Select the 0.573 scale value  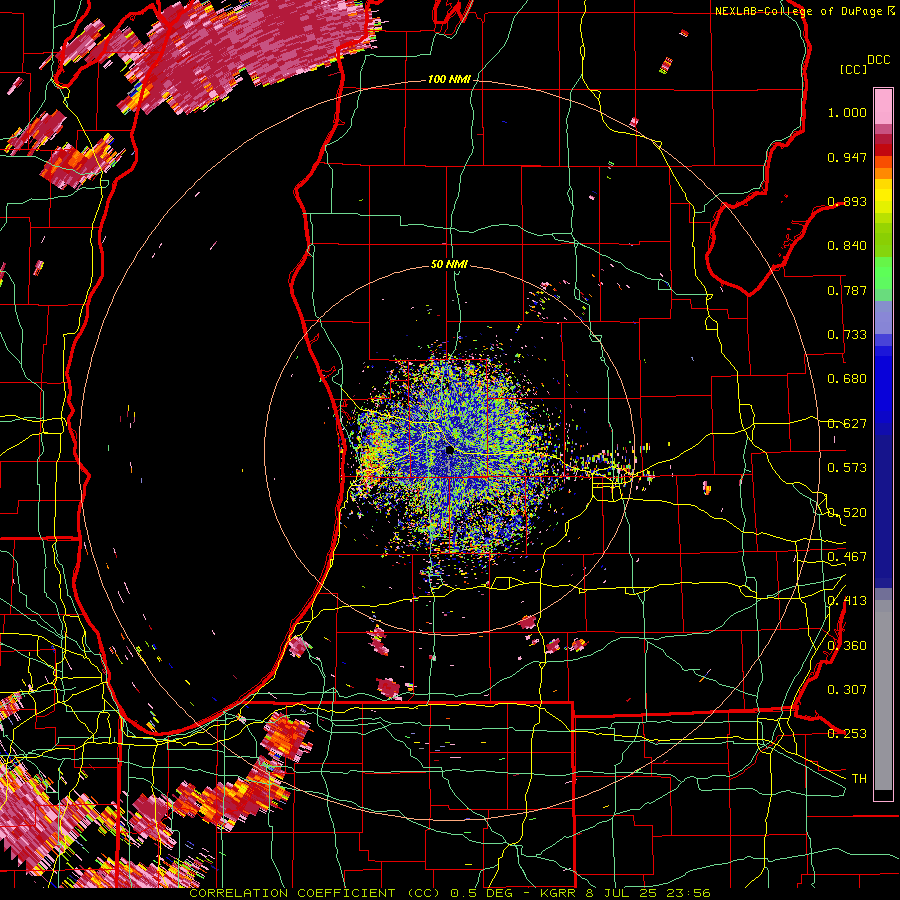pos(847,468)
